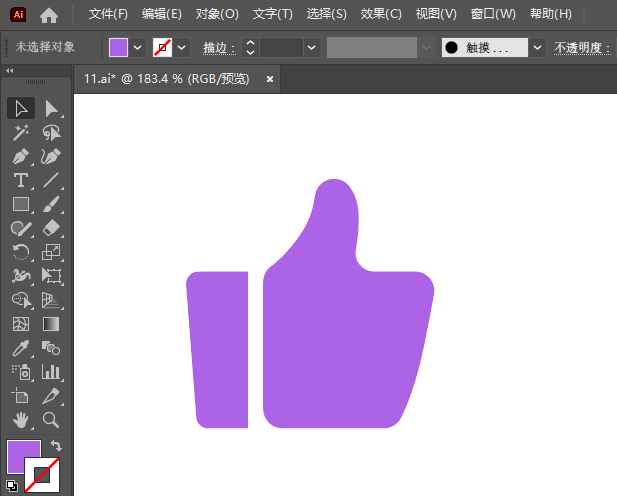Select the Pen tool
This screenshot has width=617, height=496.
pos(21,157)
